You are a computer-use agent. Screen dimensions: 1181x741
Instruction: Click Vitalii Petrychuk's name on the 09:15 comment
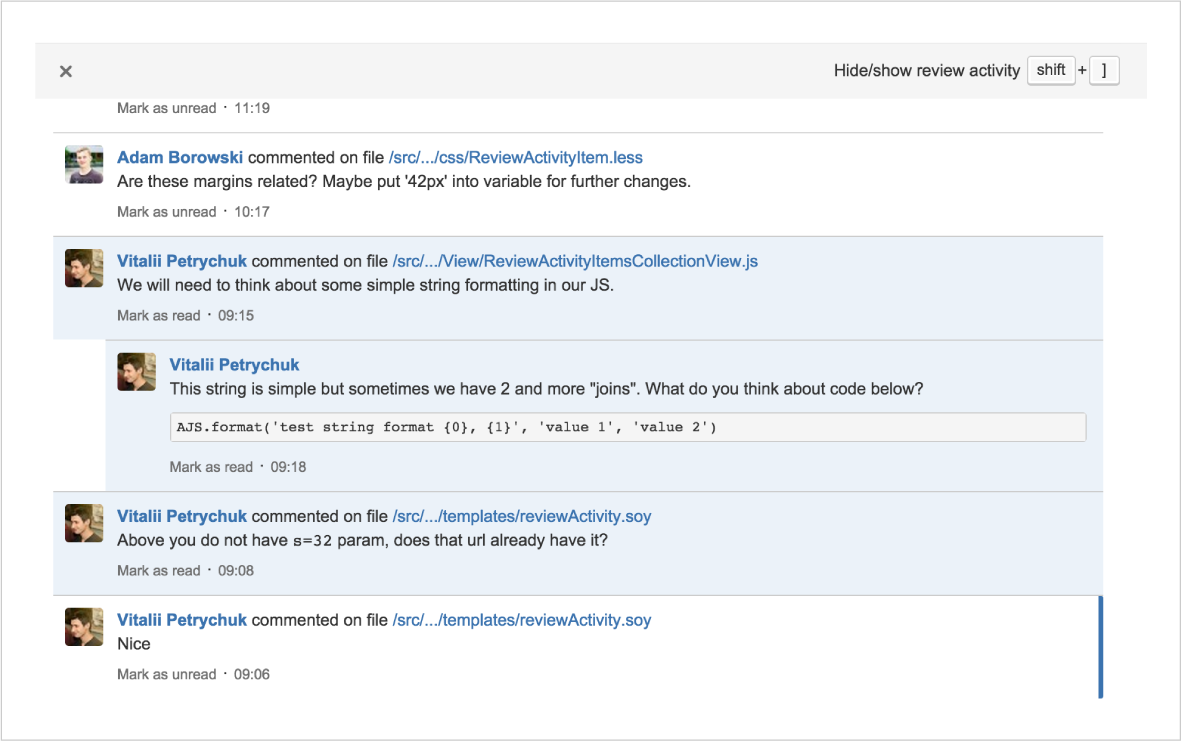coord(181,260)
